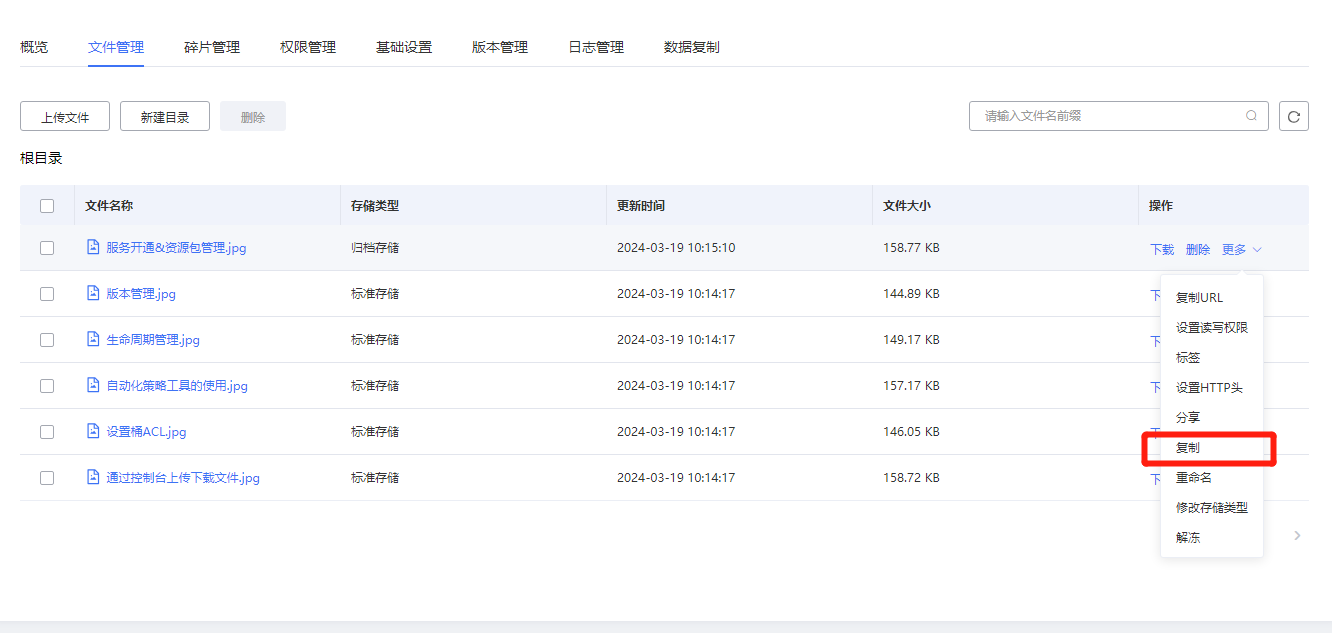Switch to the 文件管理 tab
Screen dimensions: 1332x633
116,47
